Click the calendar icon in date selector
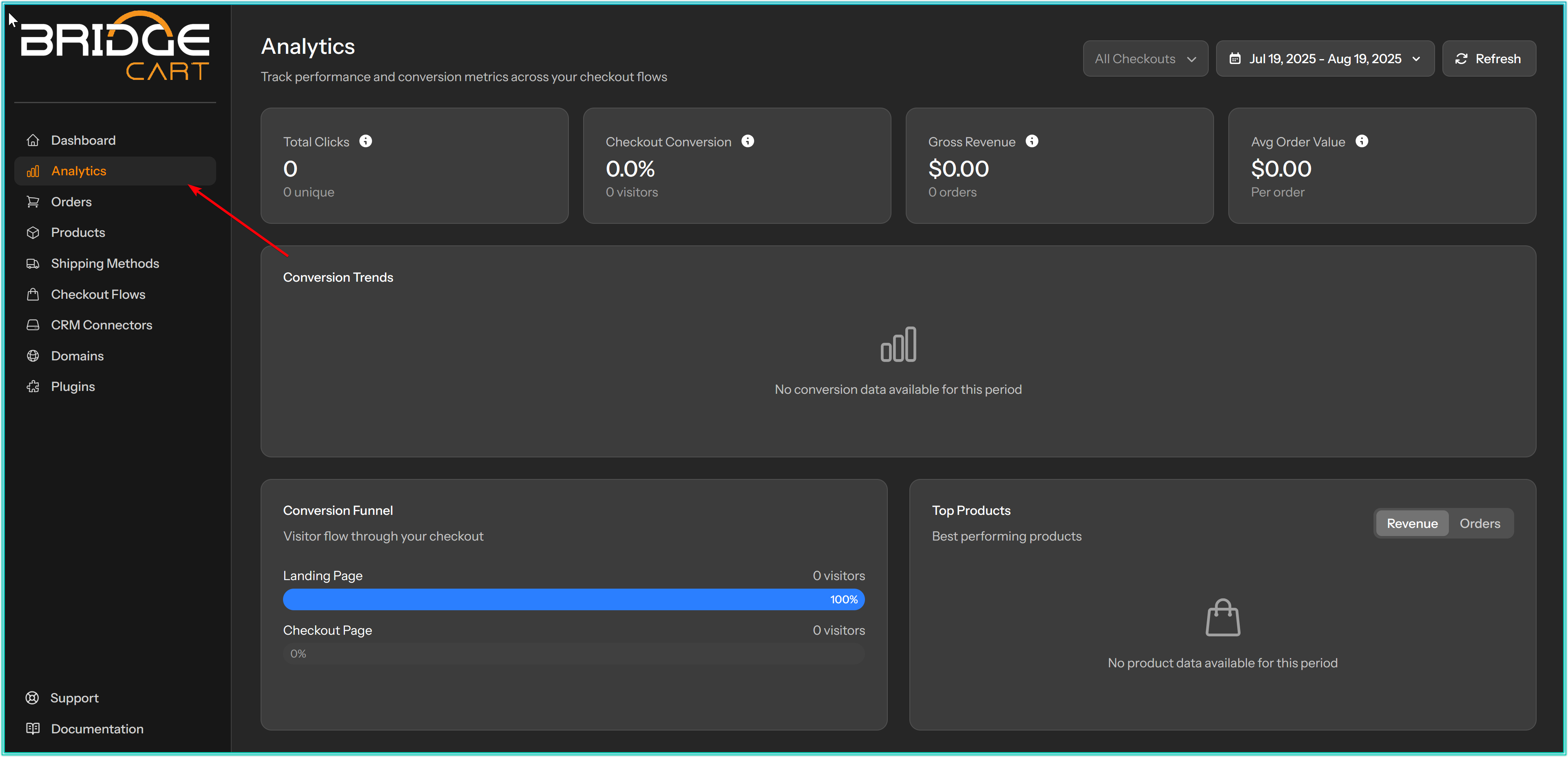1568x757 pixels. tap(1234, 59)
